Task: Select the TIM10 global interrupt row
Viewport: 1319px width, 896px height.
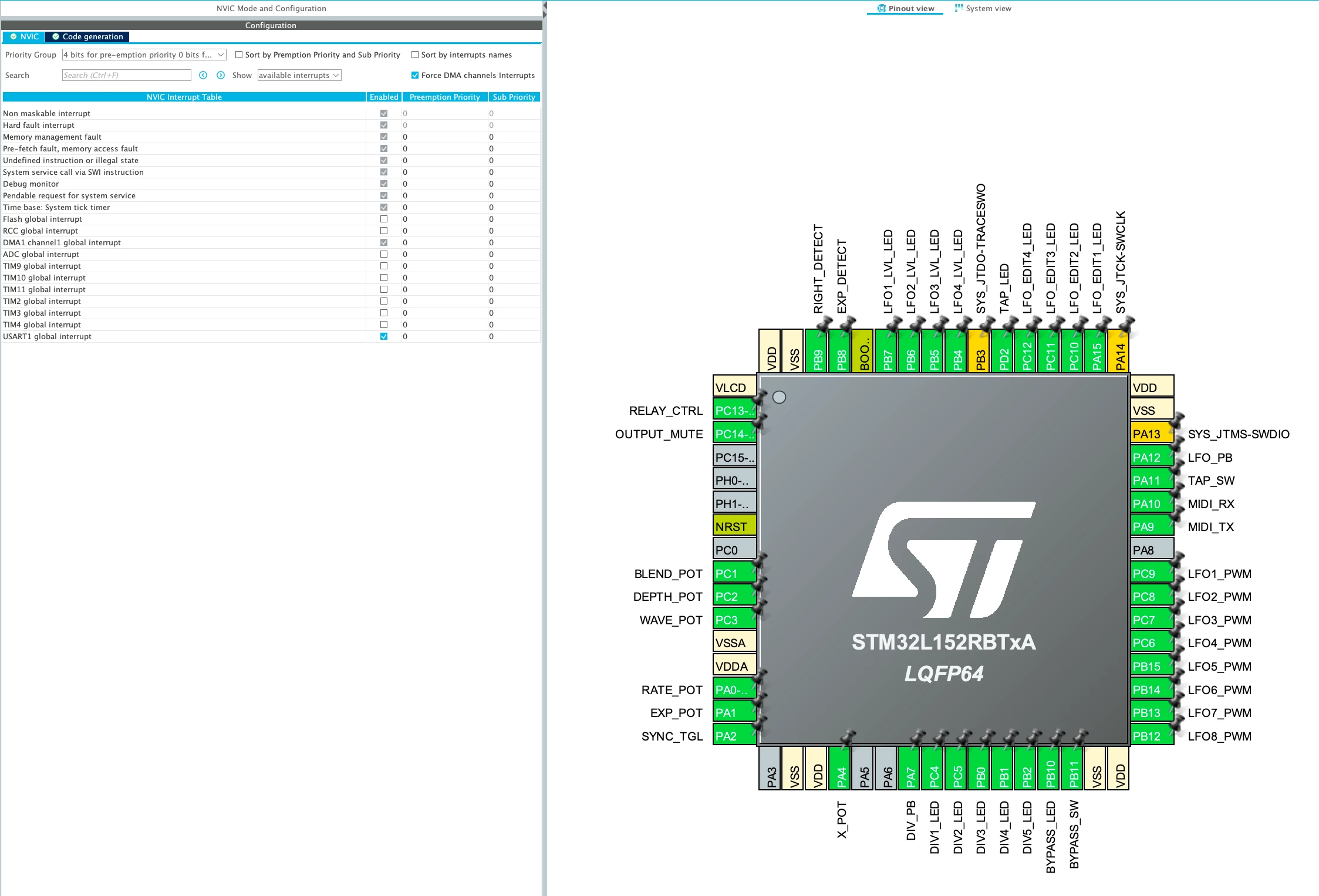Action: tap(271, 278)
